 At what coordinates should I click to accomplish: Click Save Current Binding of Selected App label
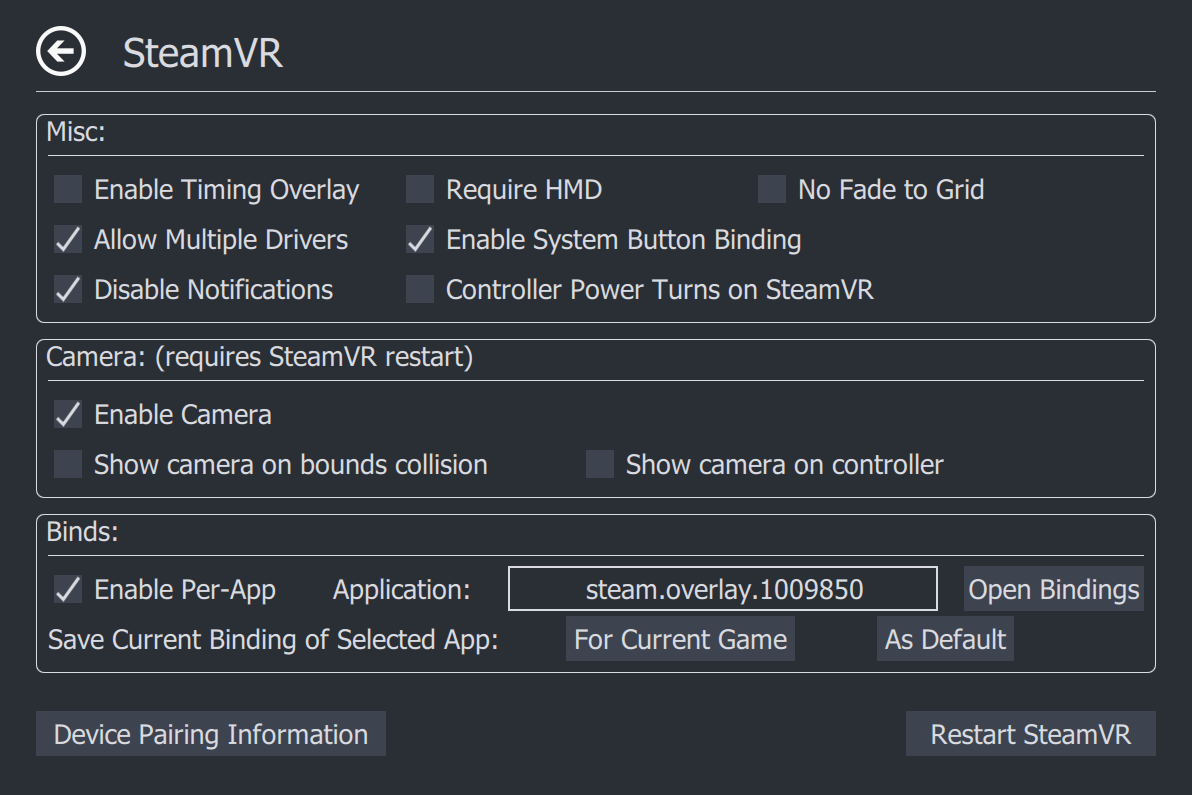[273, 640]
